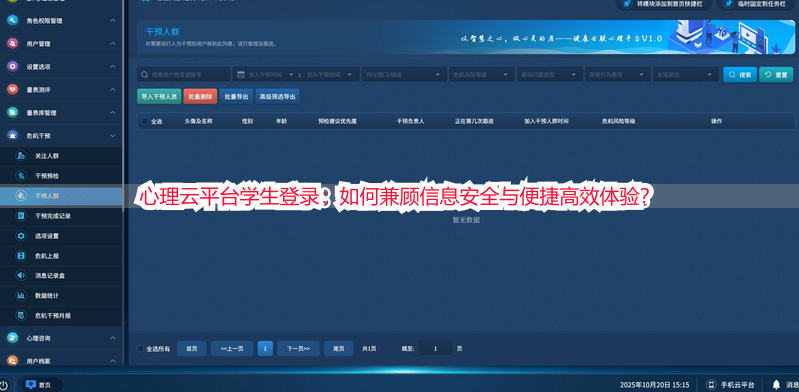799x392 pixels.
Task: Click the 跳至 page number input
Action: [x=436, y=349]
